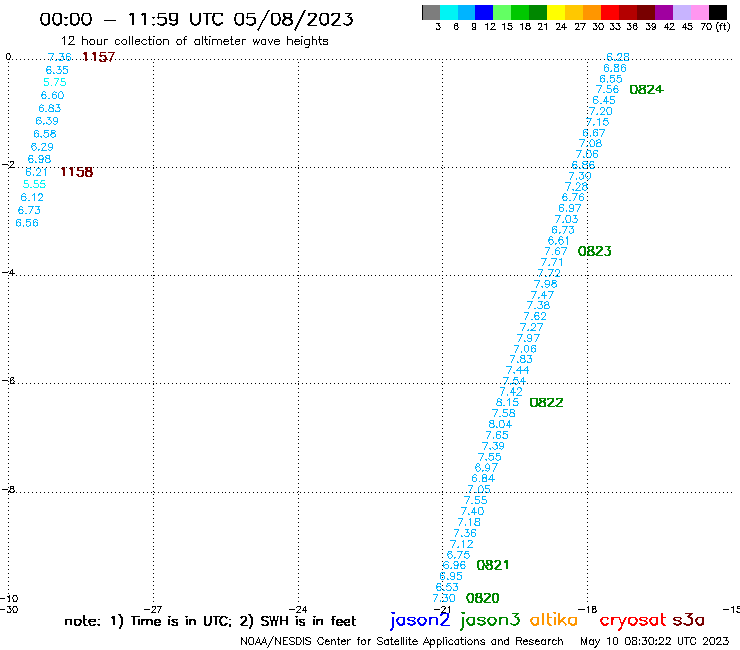This screenshot has width=740, height=650.
Task: Select the bright red legend color swatch
Action: 610,12
